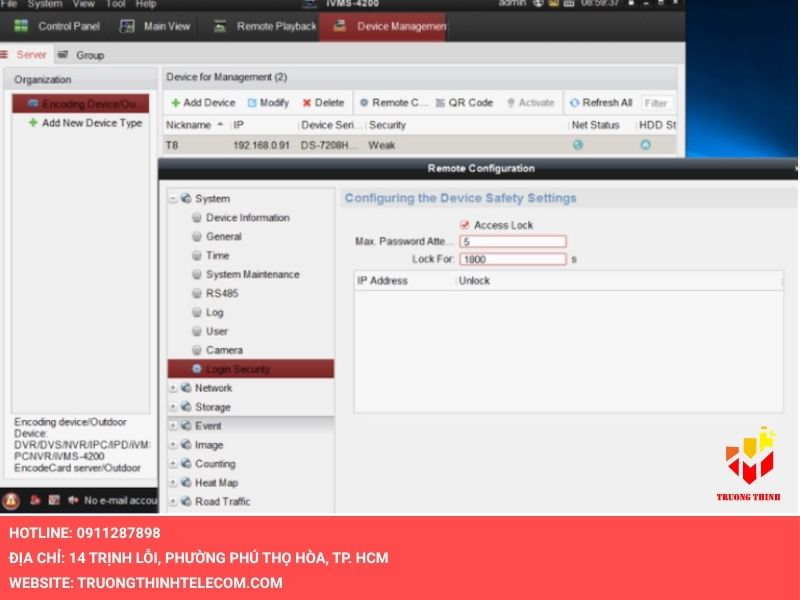Click the No e-mail account status text
The height and width of the screenshot is (600, 800).
(x=120, y=501)
